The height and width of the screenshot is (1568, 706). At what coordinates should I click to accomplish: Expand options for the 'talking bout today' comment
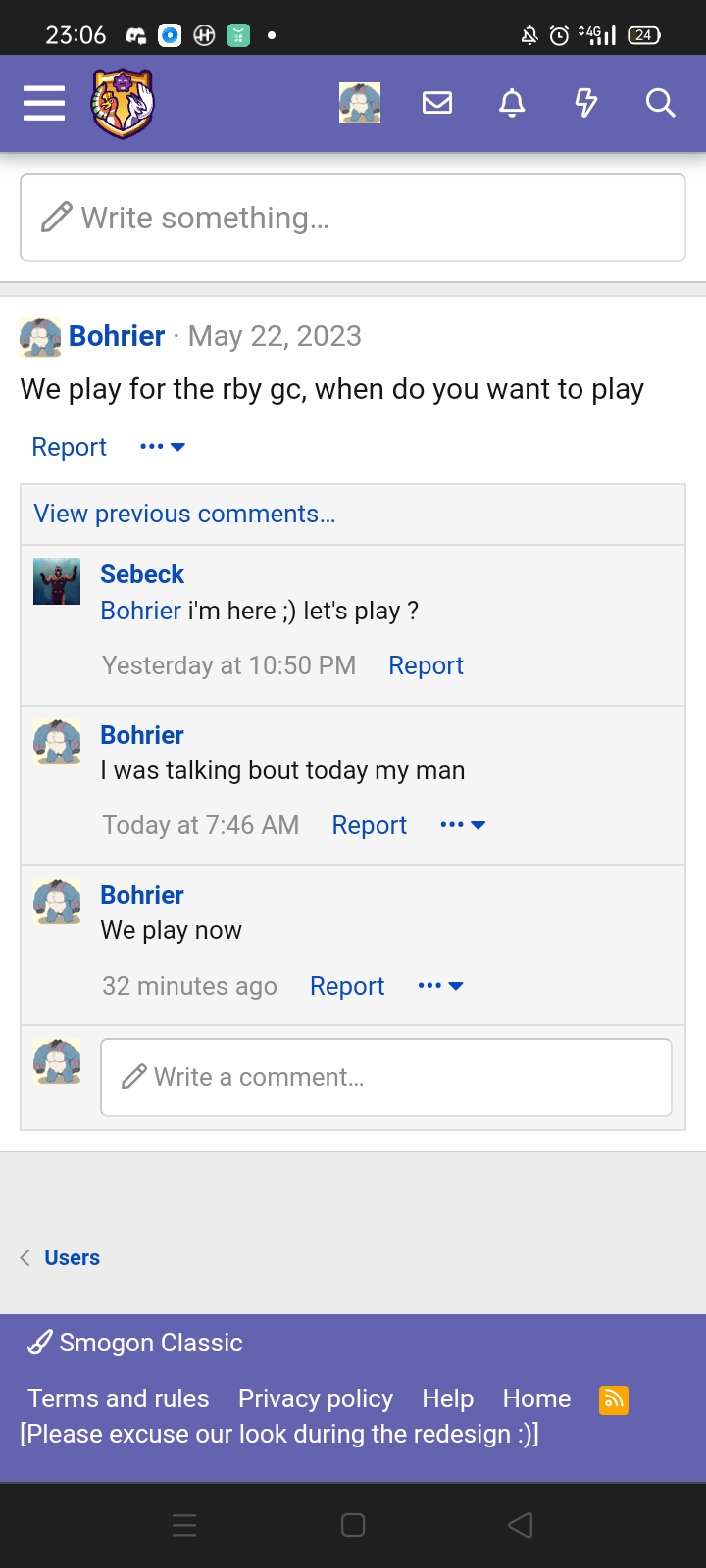[463, 825]
